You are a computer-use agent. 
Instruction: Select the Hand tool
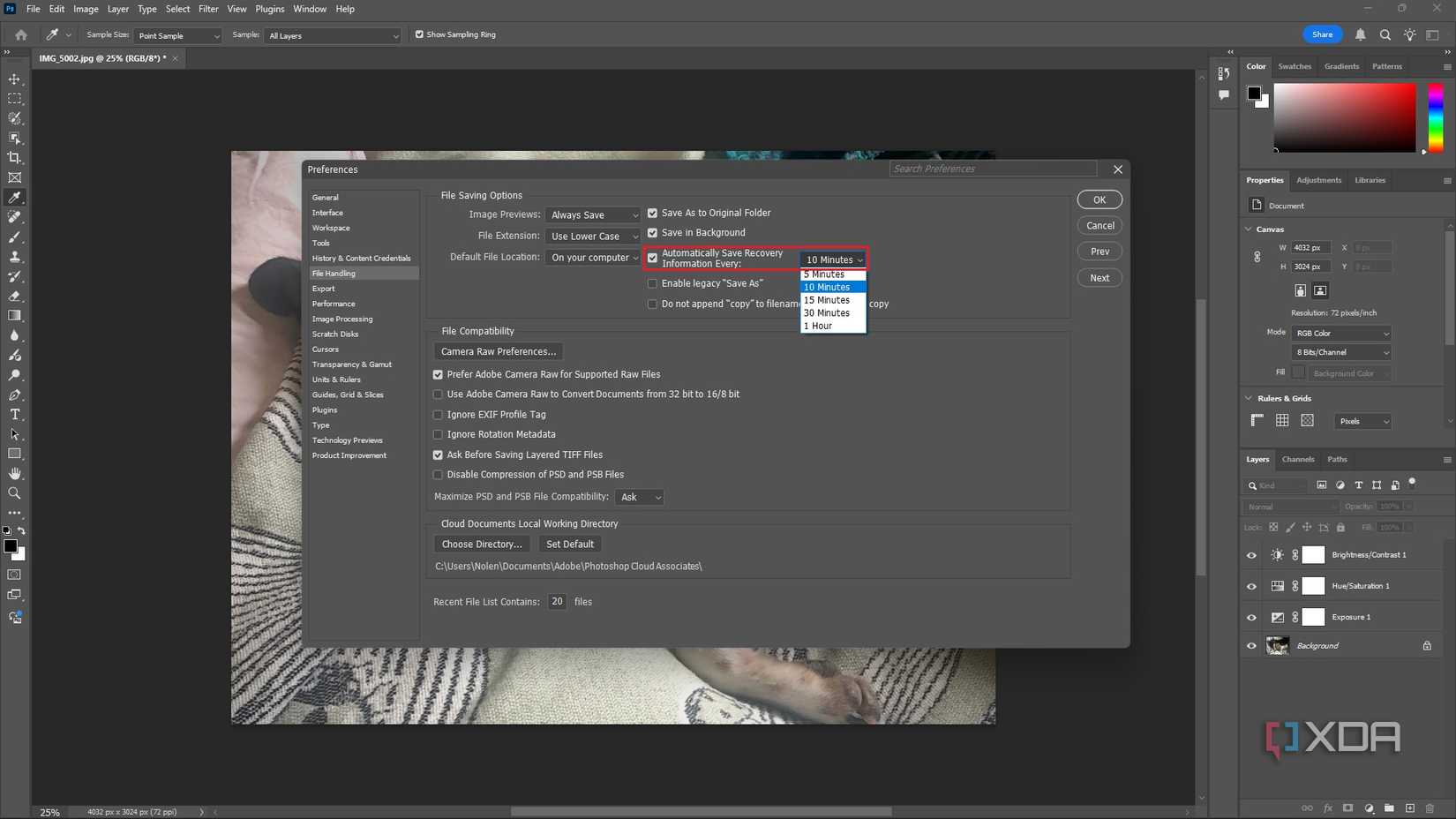(14, 473)
